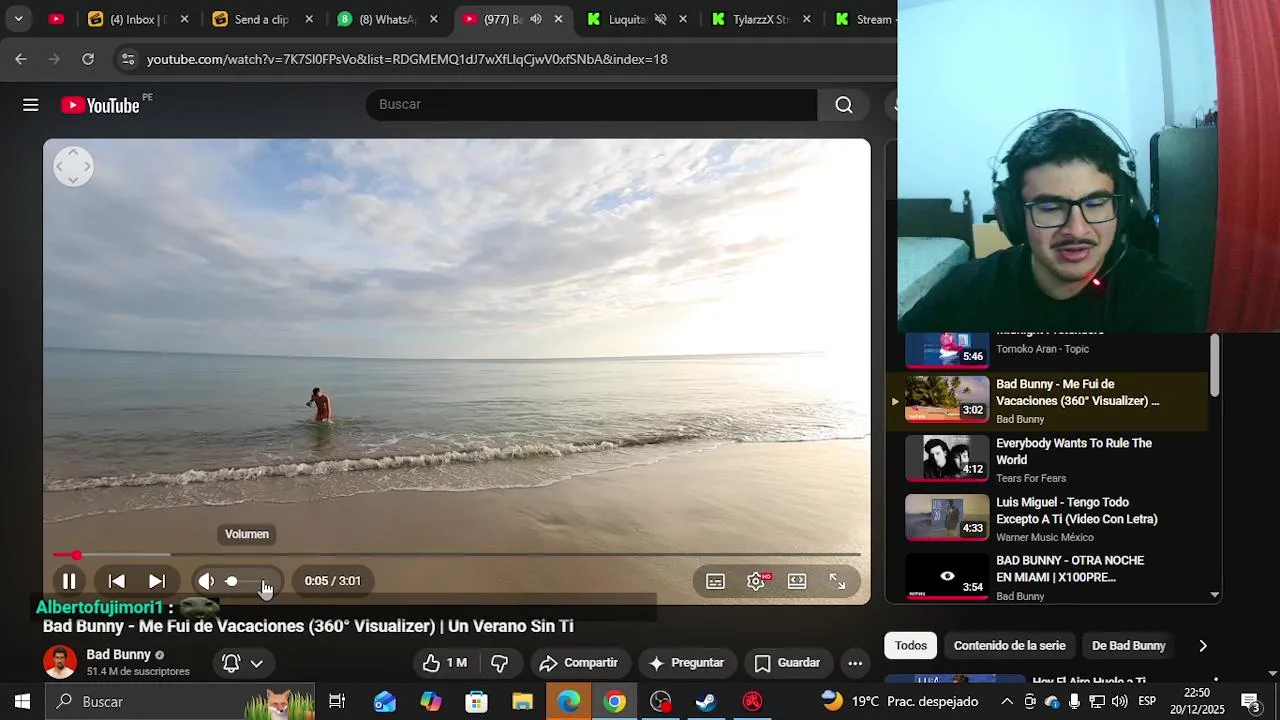This screenshot has width=1280, height=720.
Task: Unmute the Luquita tab muted-speaker icon
Action: (660, 19)
